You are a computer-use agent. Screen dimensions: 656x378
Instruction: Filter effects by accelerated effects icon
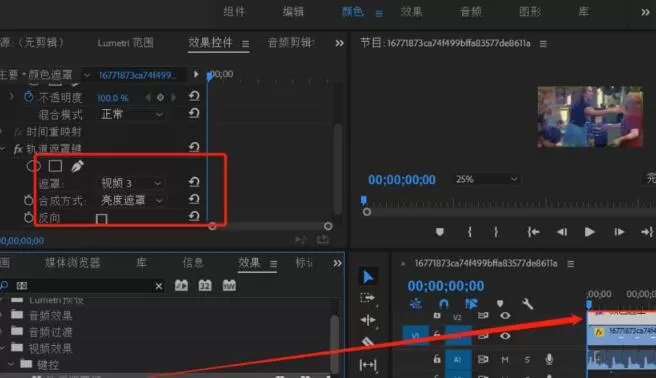(181, 286)
